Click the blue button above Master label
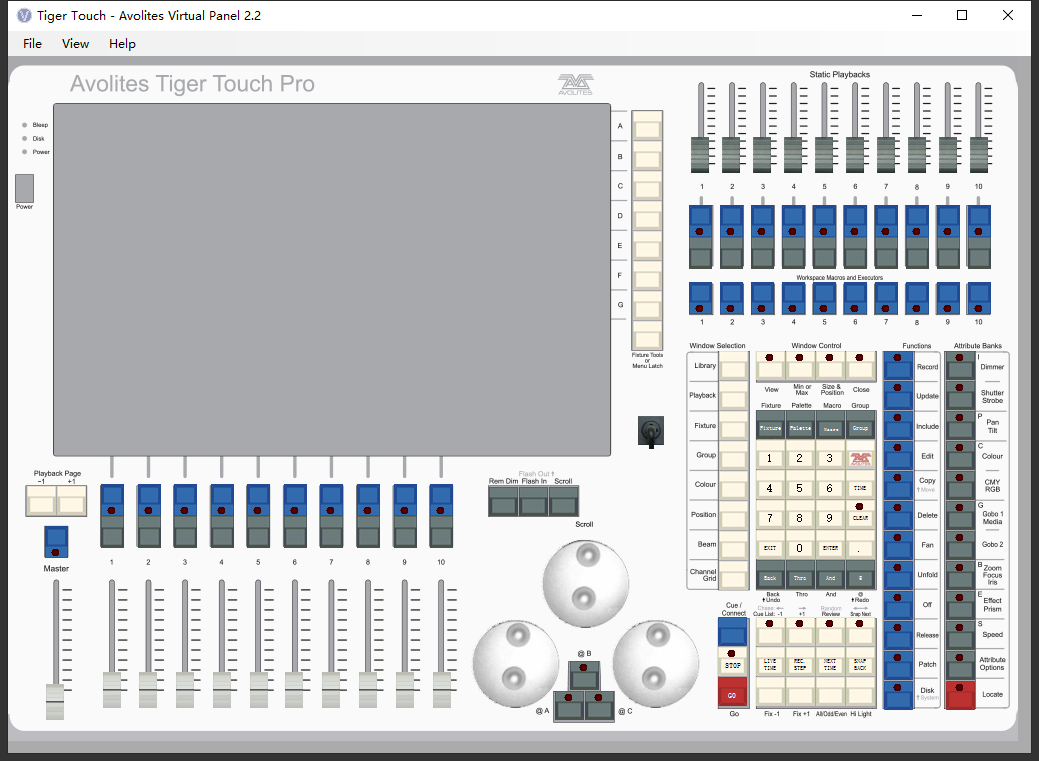The height and width of the screenshot is (761, 1039). pyautogui.click(x=56, y=542)
